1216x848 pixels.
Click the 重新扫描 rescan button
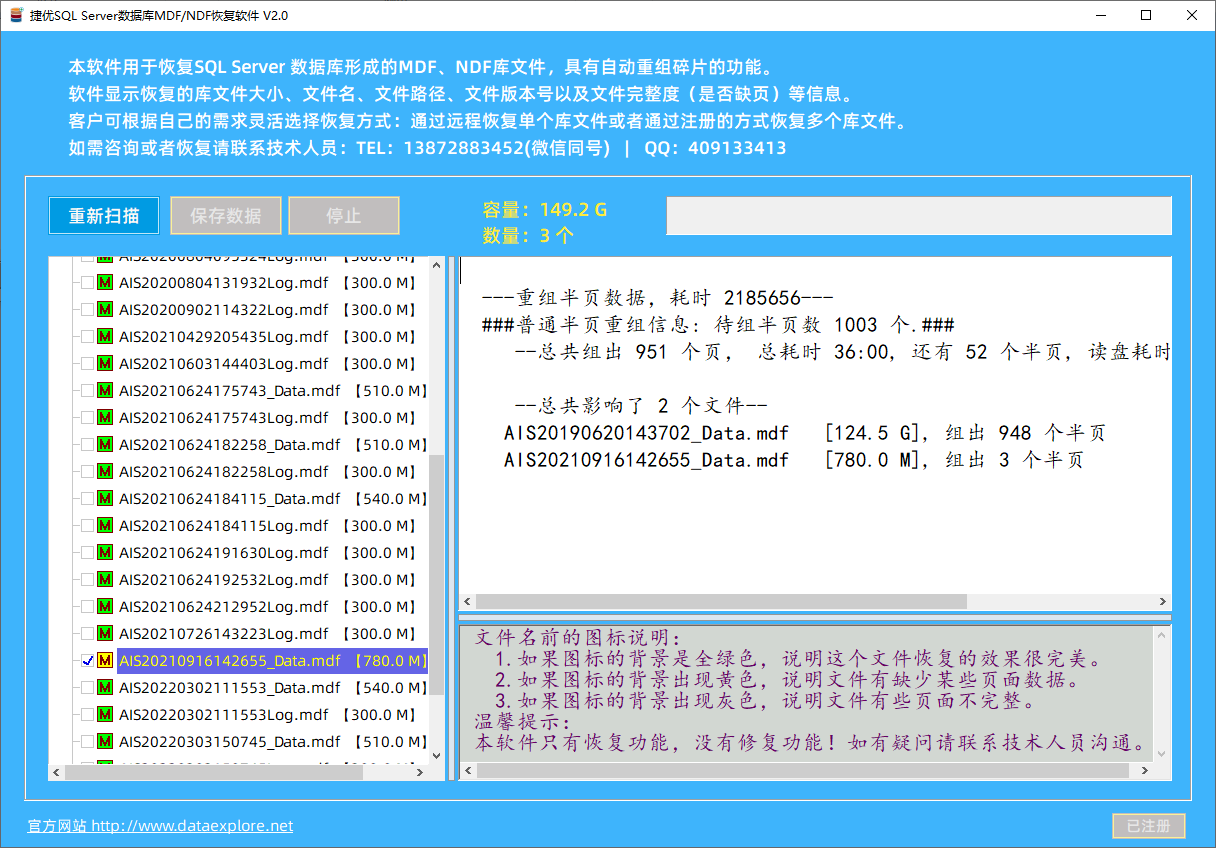click(x=104, y=215)
